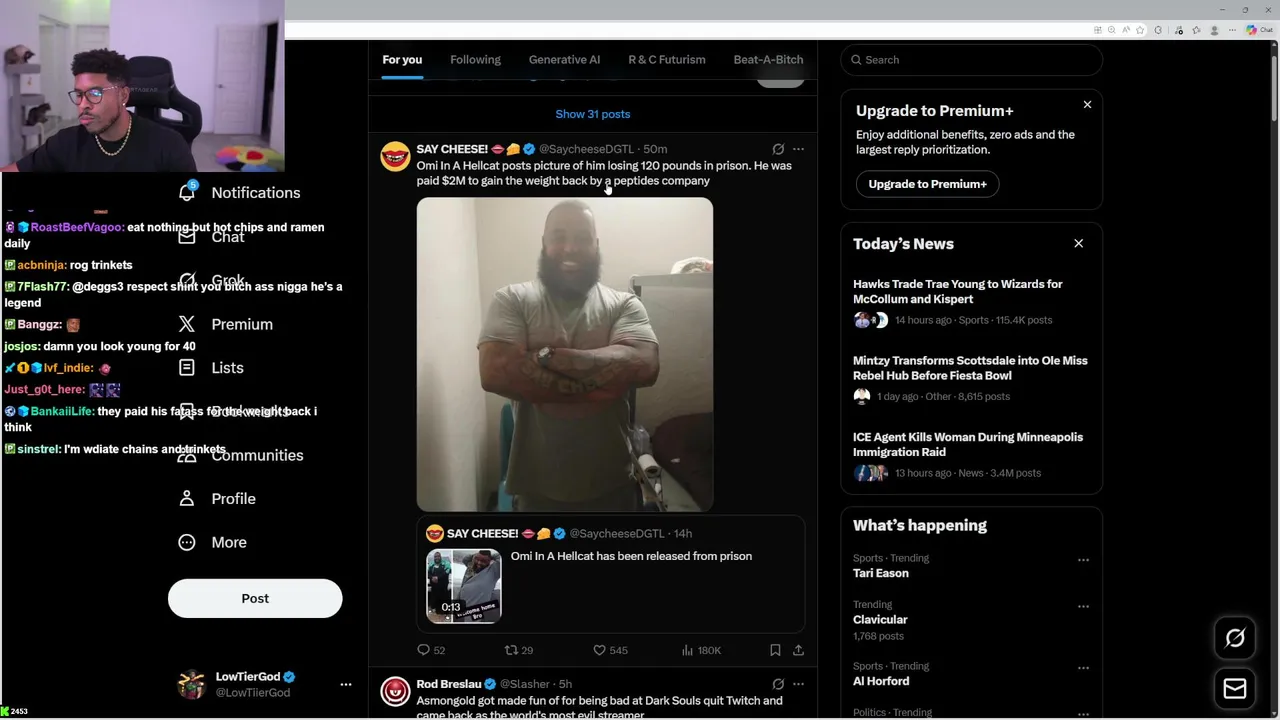Open options for Tari Eason trend

1083,560
